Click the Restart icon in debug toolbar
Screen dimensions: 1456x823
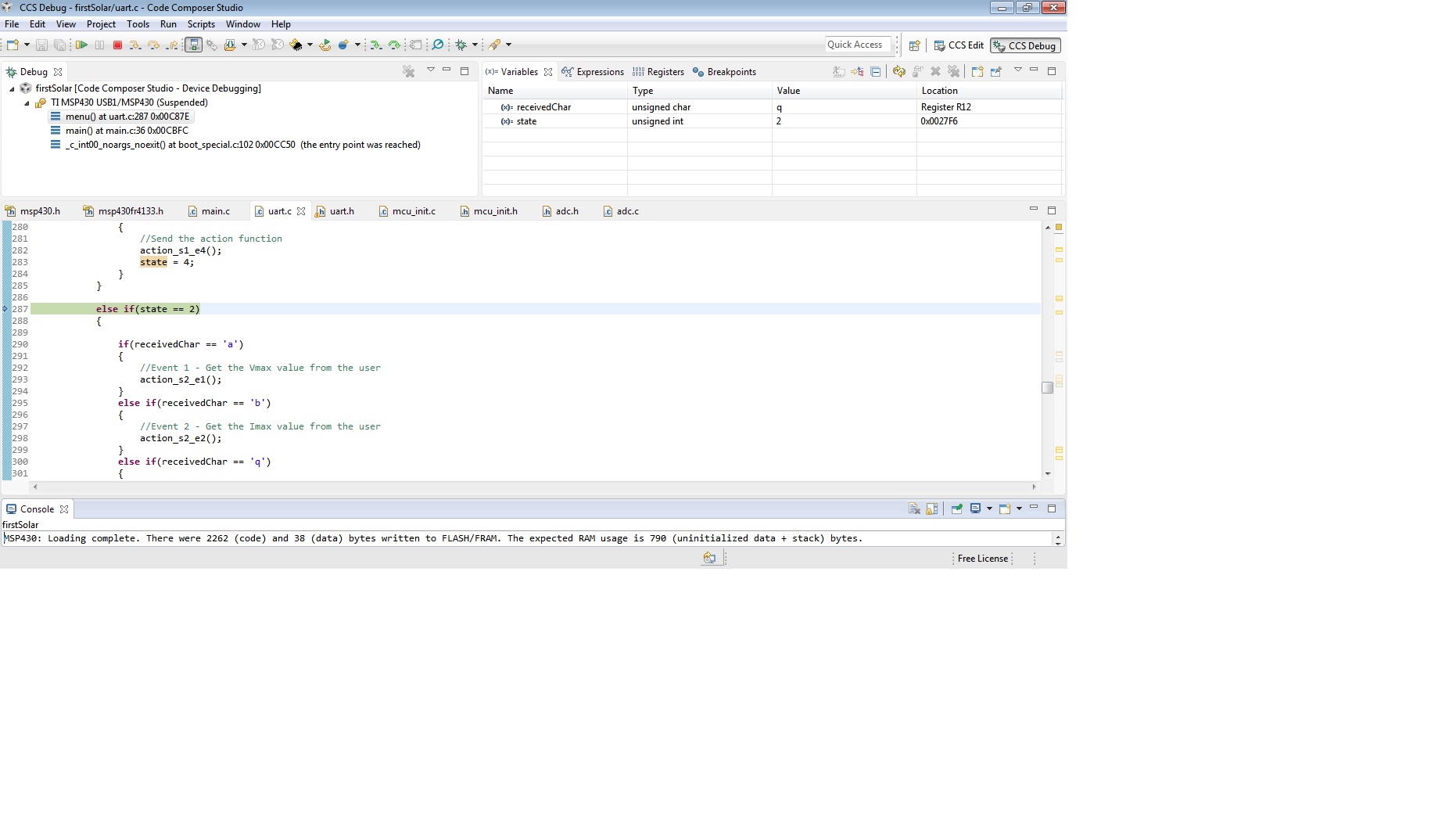coord(325,45)
